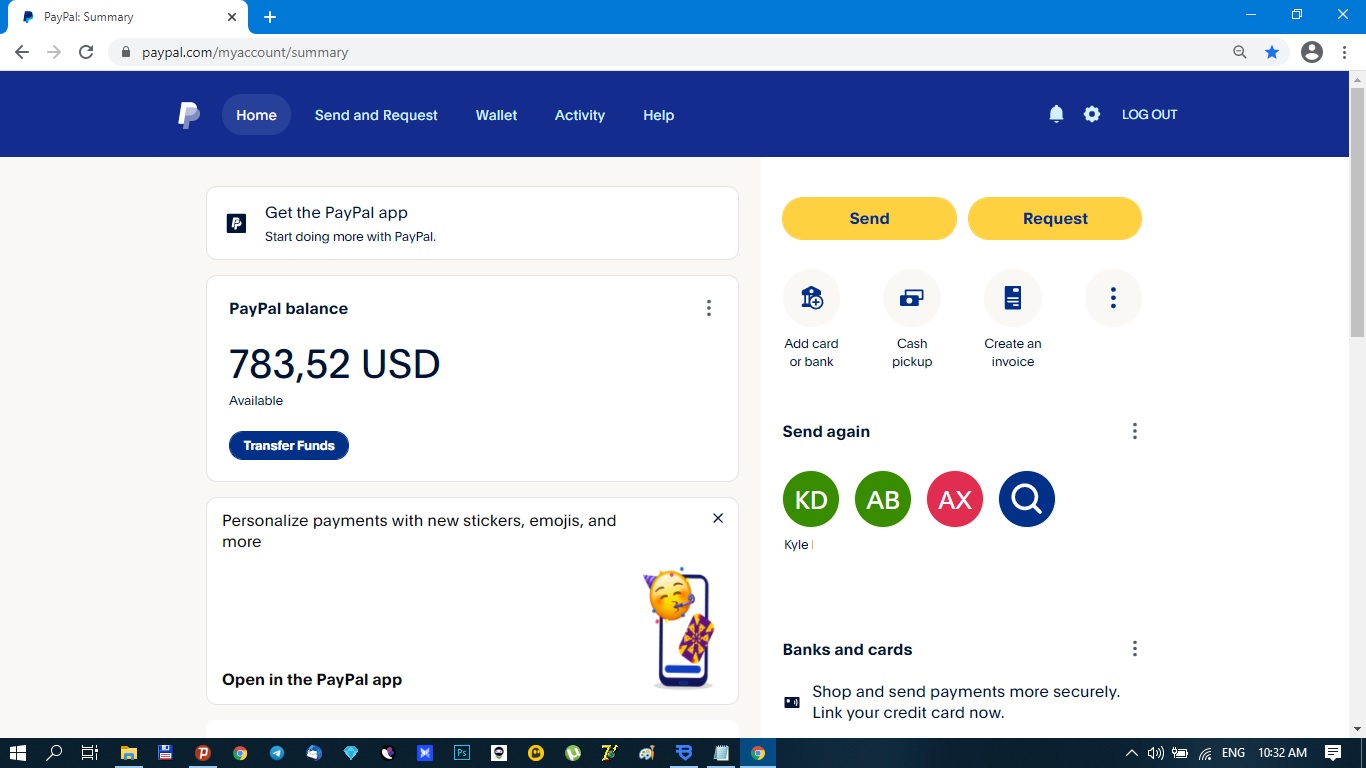Open account settings gear icon

point(1092,114)
